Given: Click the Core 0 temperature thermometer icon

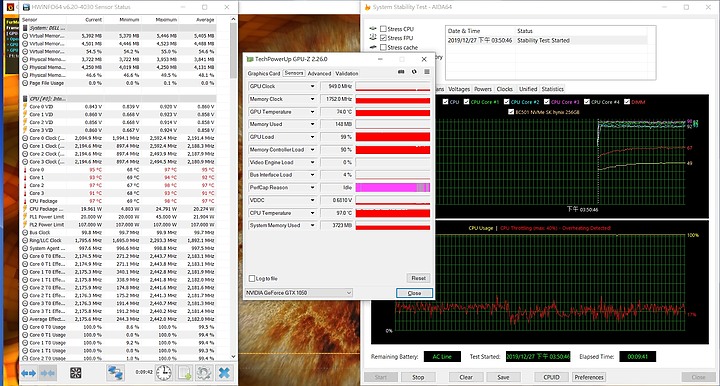Looking at the screenshot, I should coord(25,169).
